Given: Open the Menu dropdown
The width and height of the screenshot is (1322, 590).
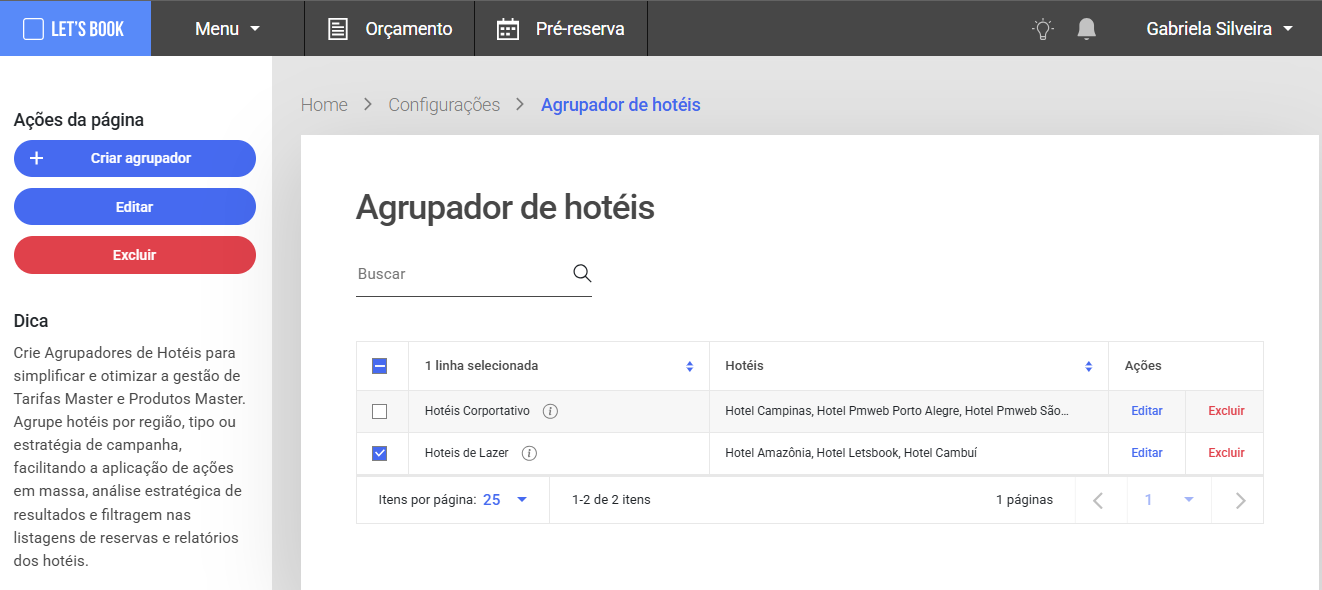Looking at the screenshot, I should click(227, 29).
